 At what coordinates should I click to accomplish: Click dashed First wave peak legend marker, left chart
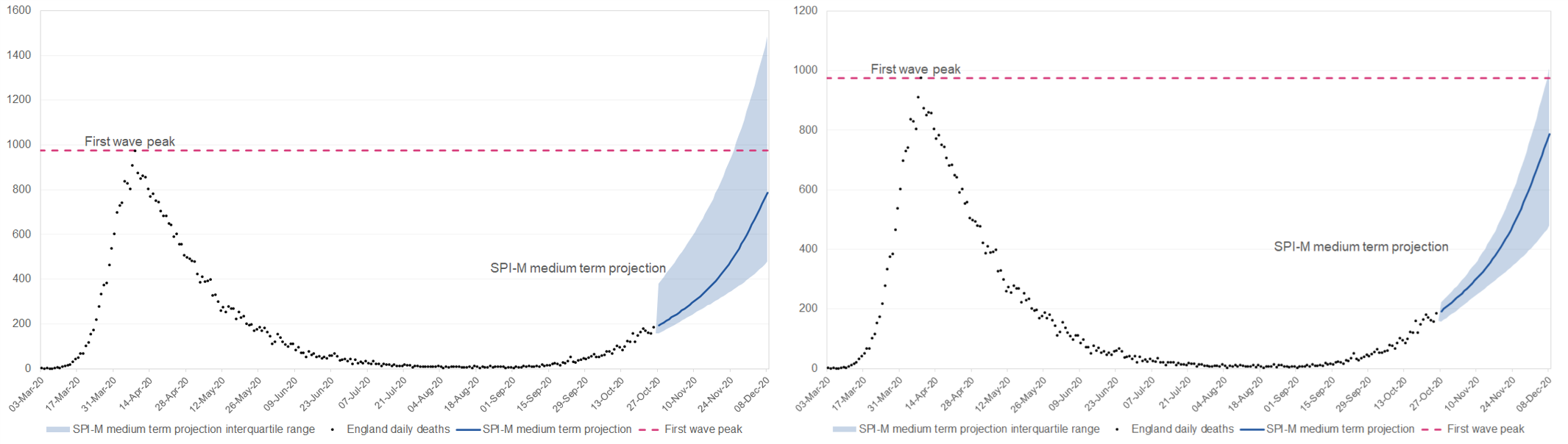(648, 429)
